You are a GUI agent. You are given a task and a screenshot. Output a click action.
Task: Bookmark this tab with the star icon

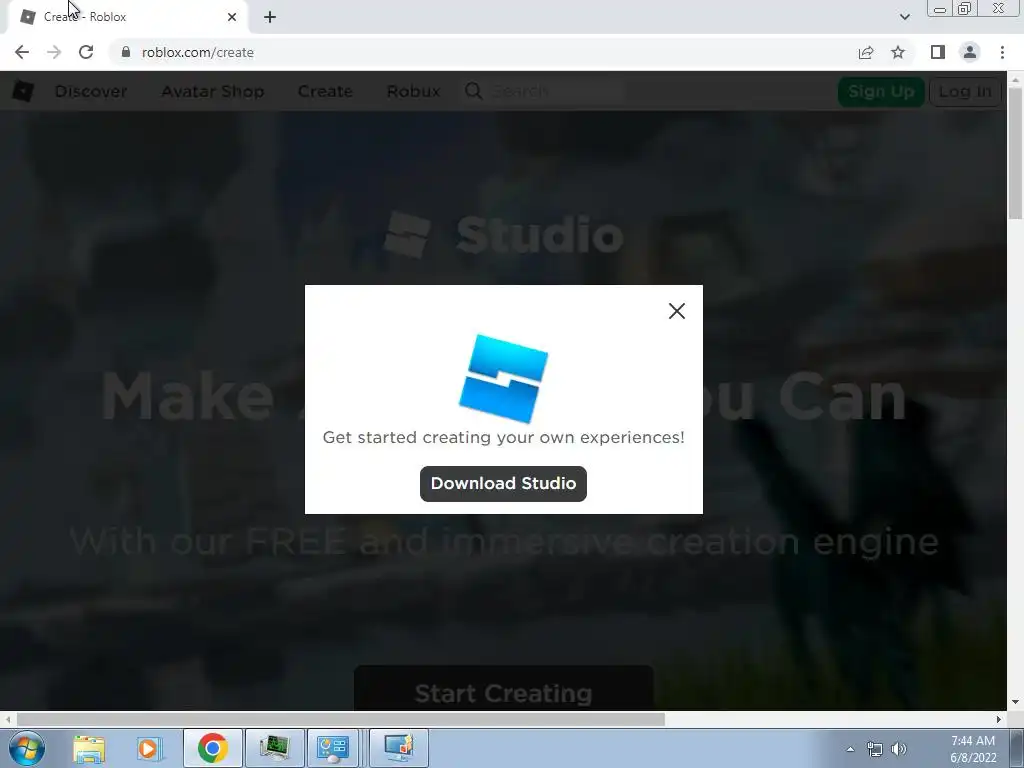(898, 52)
